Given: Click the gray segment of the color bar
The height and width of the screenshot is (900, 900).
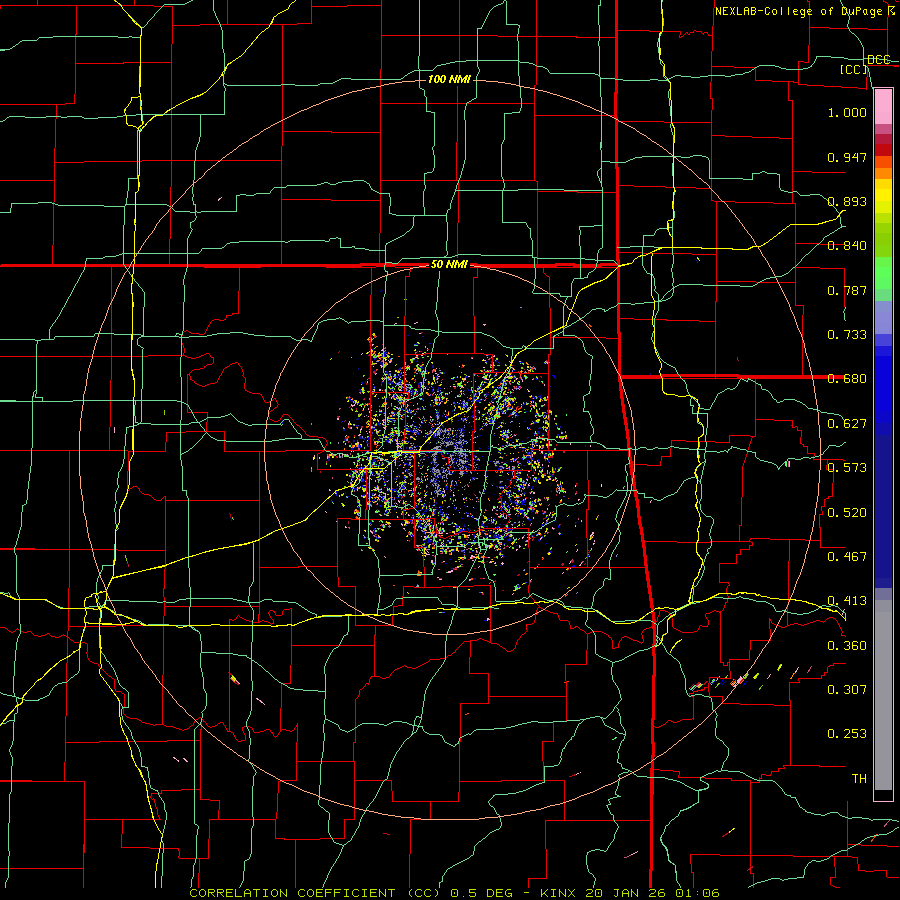Looking at the screenshot, I should pos(883,695).
